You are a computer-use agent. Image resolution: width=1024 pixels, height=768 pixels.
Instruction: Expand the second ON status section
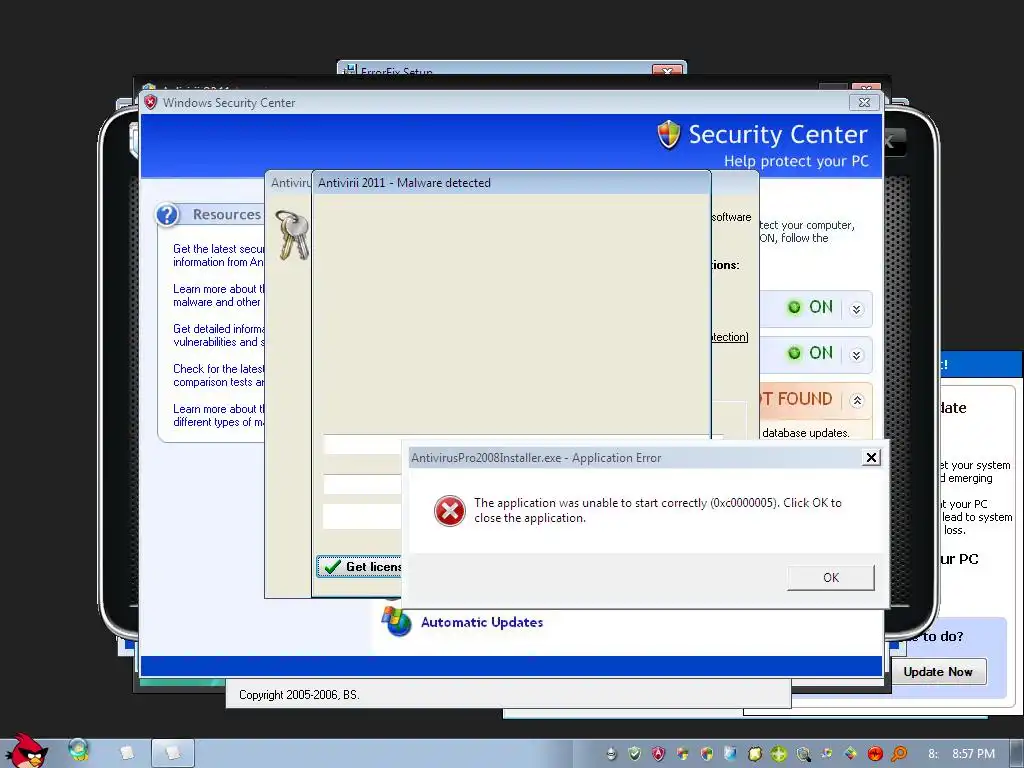(857, 355)
